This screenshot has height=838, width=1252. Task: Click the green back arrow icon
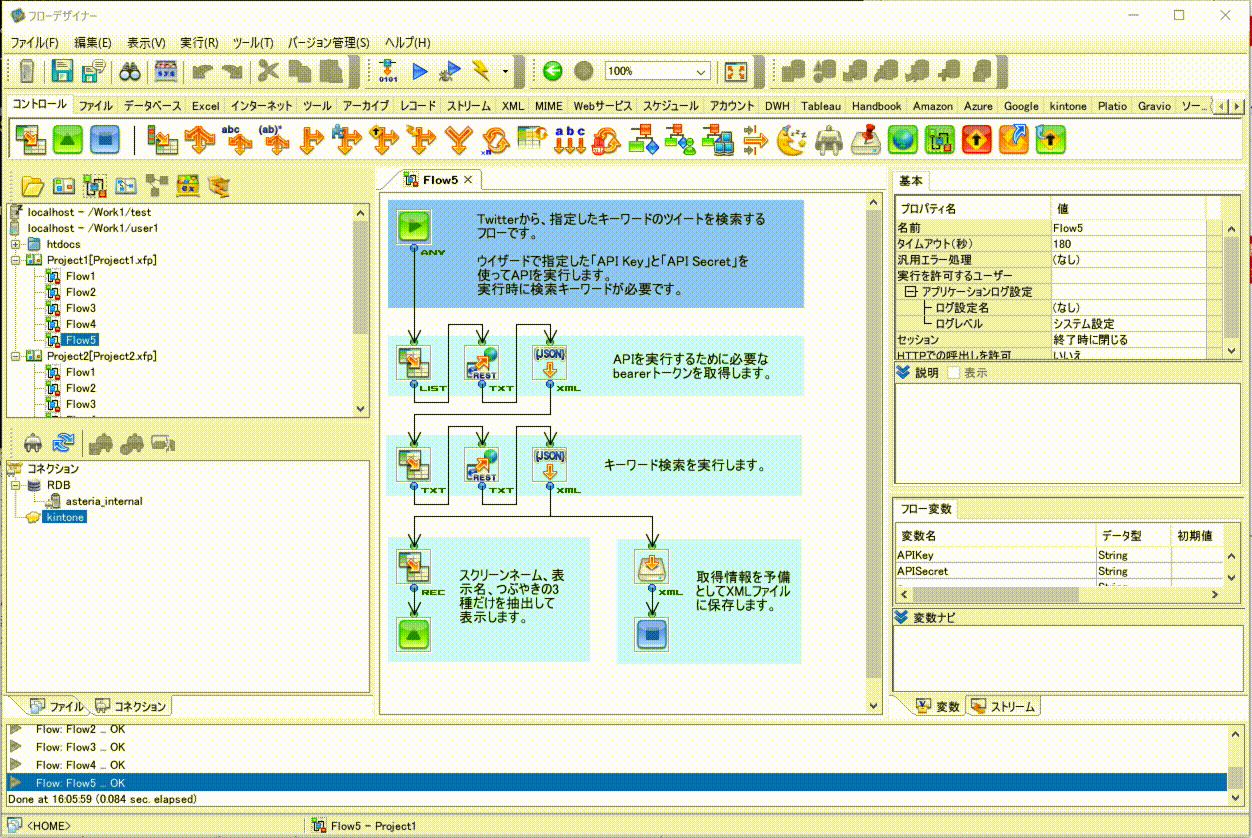552,71
